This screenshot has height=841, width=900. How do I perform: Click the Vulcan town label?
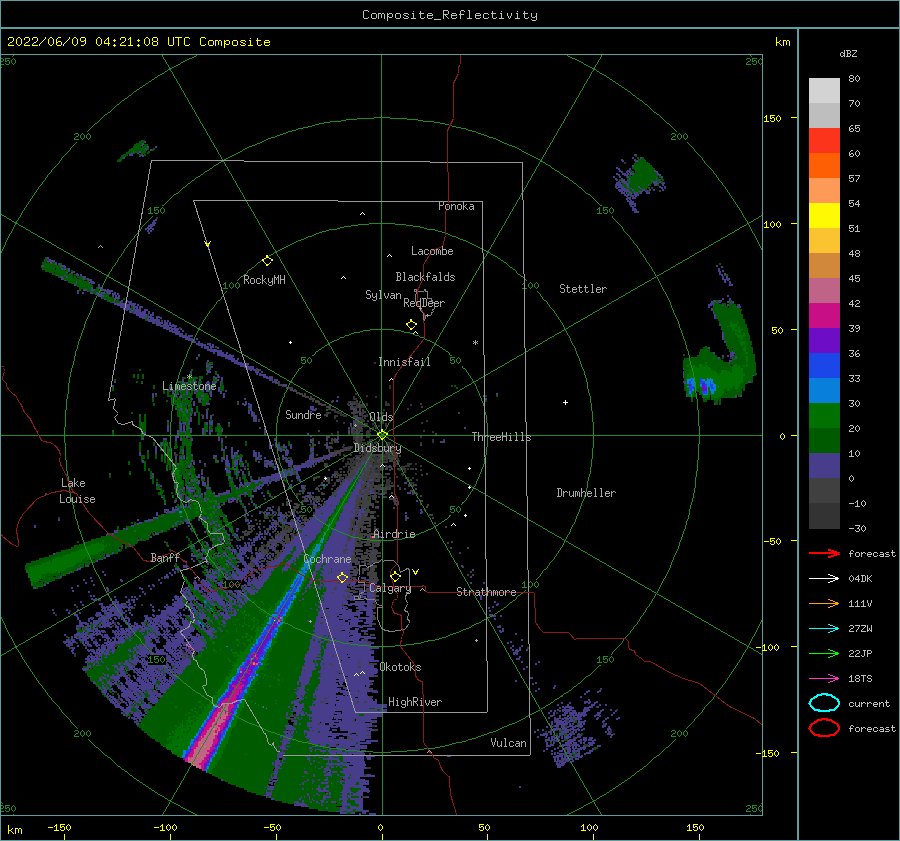508,743
